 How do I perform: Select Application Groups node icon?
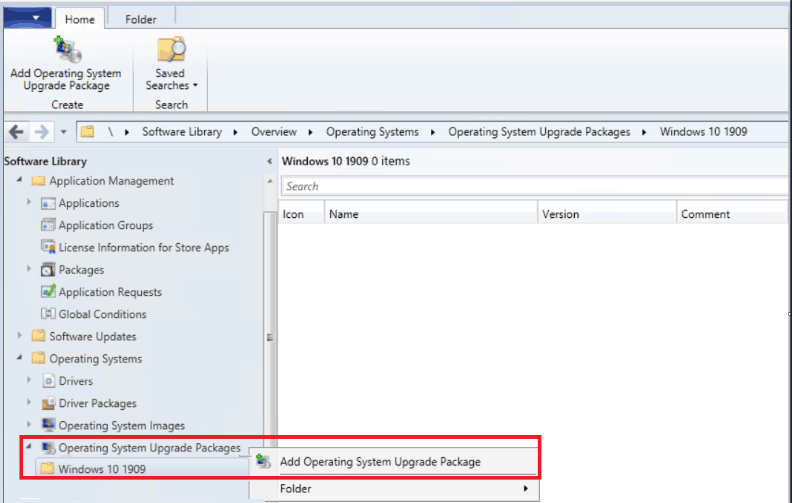[x=48, y=225]
